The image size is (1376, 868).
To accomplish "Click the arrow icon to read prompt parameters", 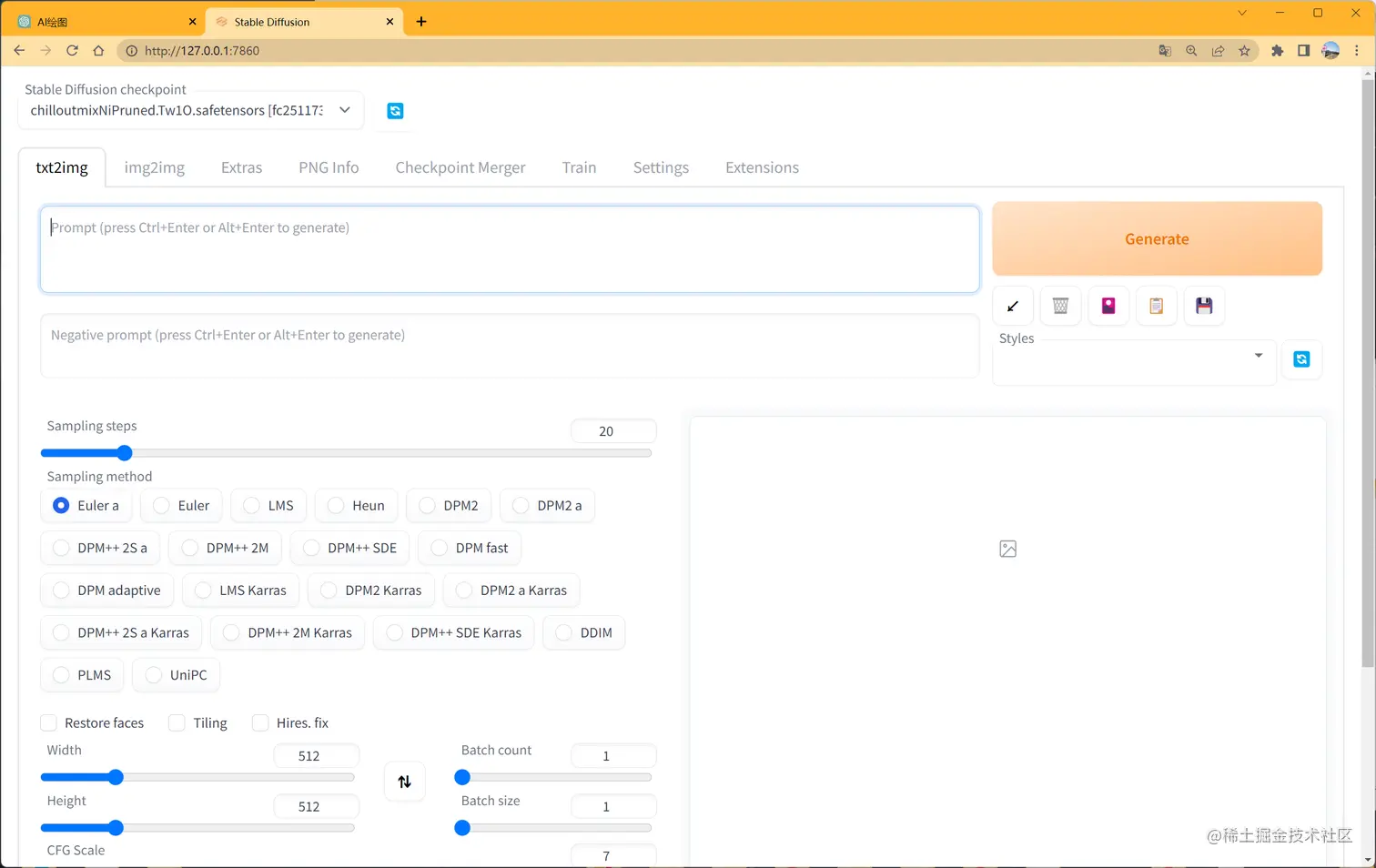I will [x=1013, y=306].
